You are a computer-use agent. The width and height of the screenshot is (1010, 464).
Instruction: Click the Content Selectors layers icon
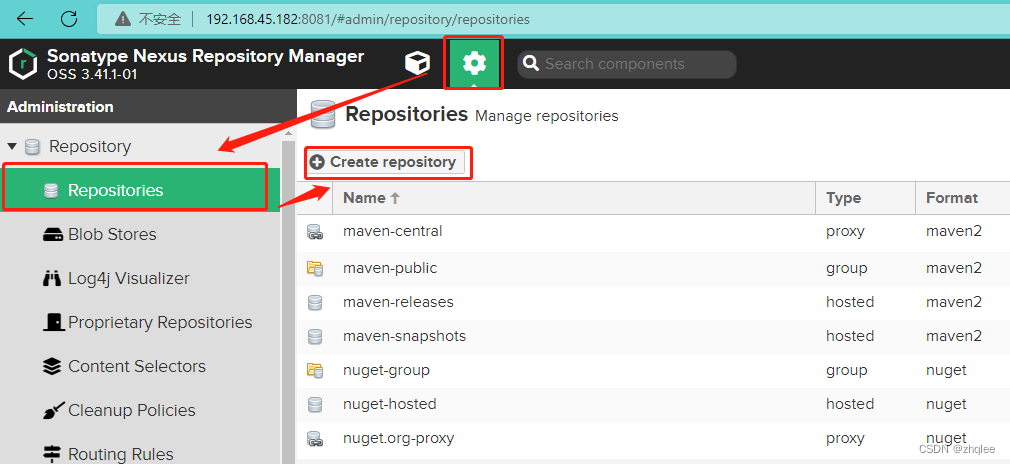tap(52, 366)
